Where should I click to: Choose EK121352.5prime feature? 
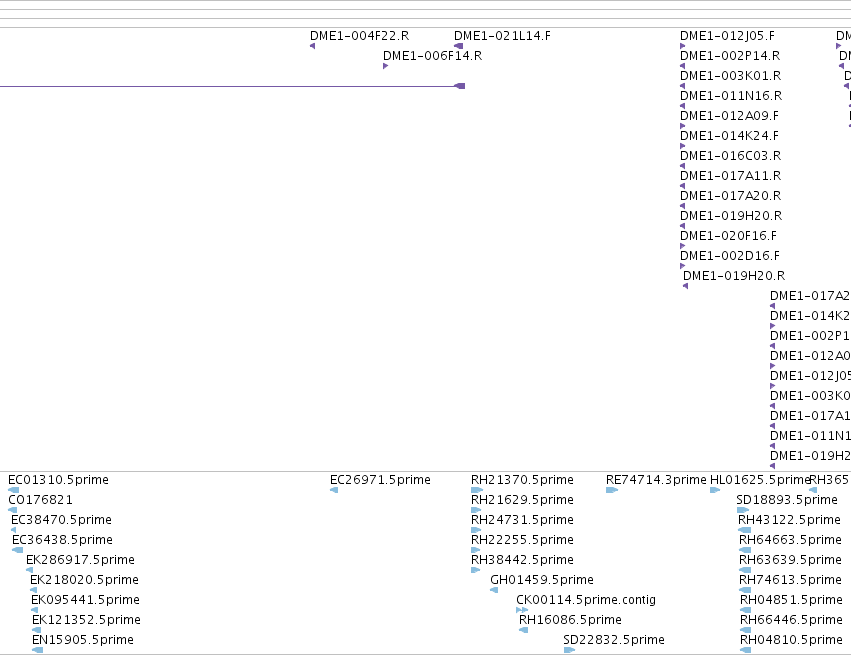coord(86,620)
